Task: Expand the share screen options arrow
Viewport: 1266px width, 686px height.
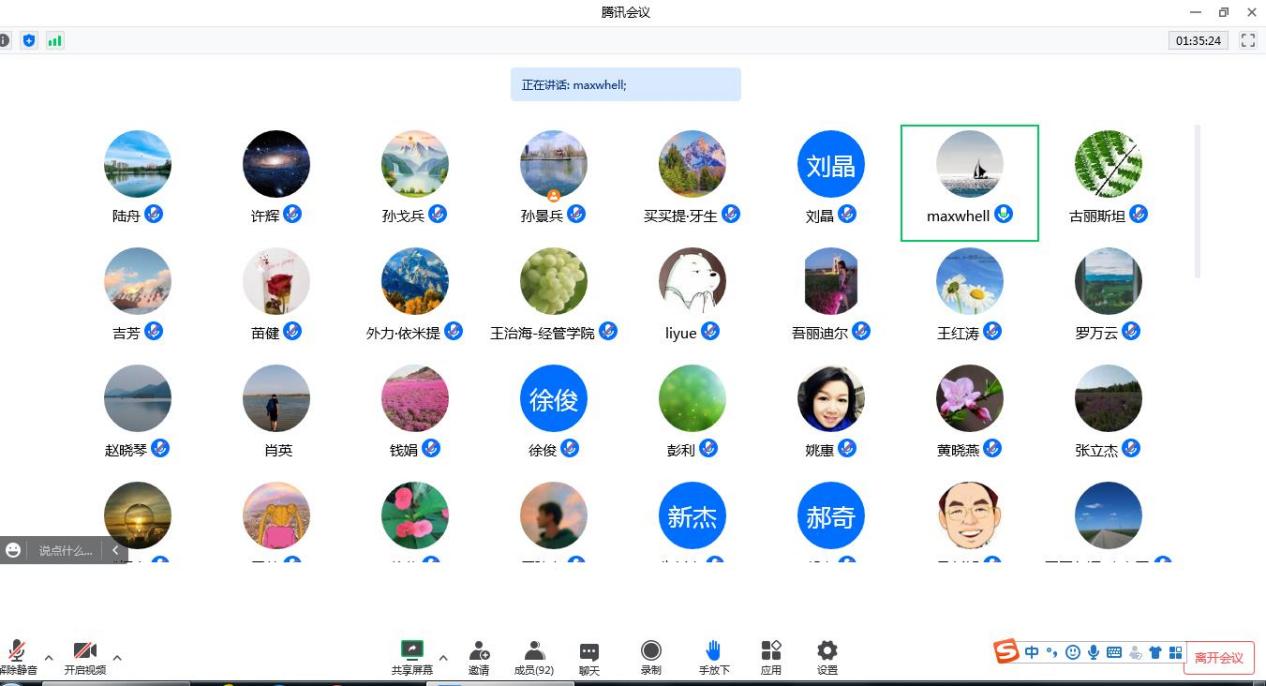Action: pyautogui.click(x=443, y=658)
